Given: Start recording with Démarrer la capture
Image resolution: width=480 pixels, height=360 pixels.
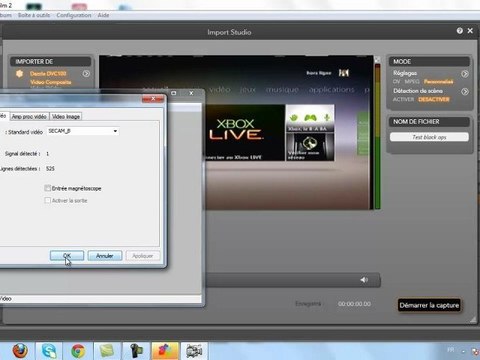Looking at the screenshot, I should tap(429, 305).
